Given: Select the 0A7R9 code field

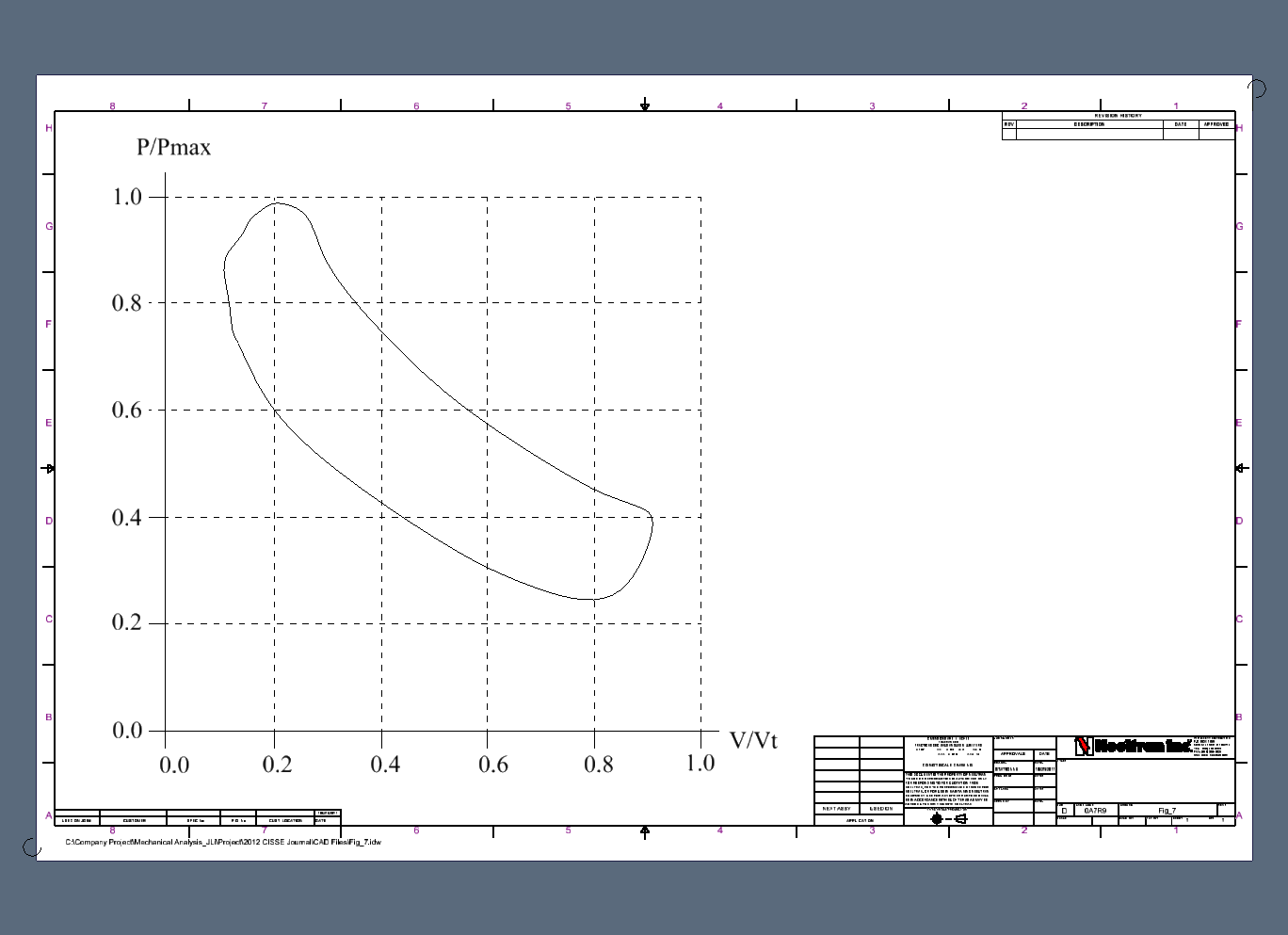Looking at the screenshot, I should click(1095, 810).
